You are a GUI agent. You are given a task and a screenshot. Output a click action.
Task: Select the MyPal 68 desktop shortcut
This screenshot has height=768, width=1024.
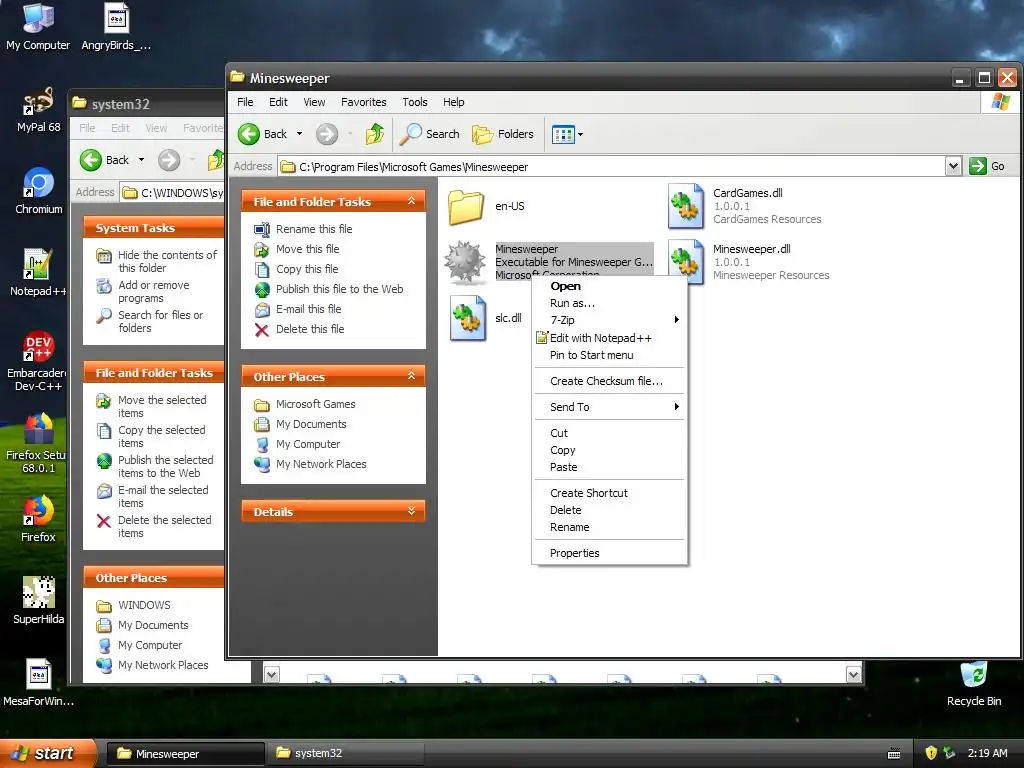click(x=38, y=108)
